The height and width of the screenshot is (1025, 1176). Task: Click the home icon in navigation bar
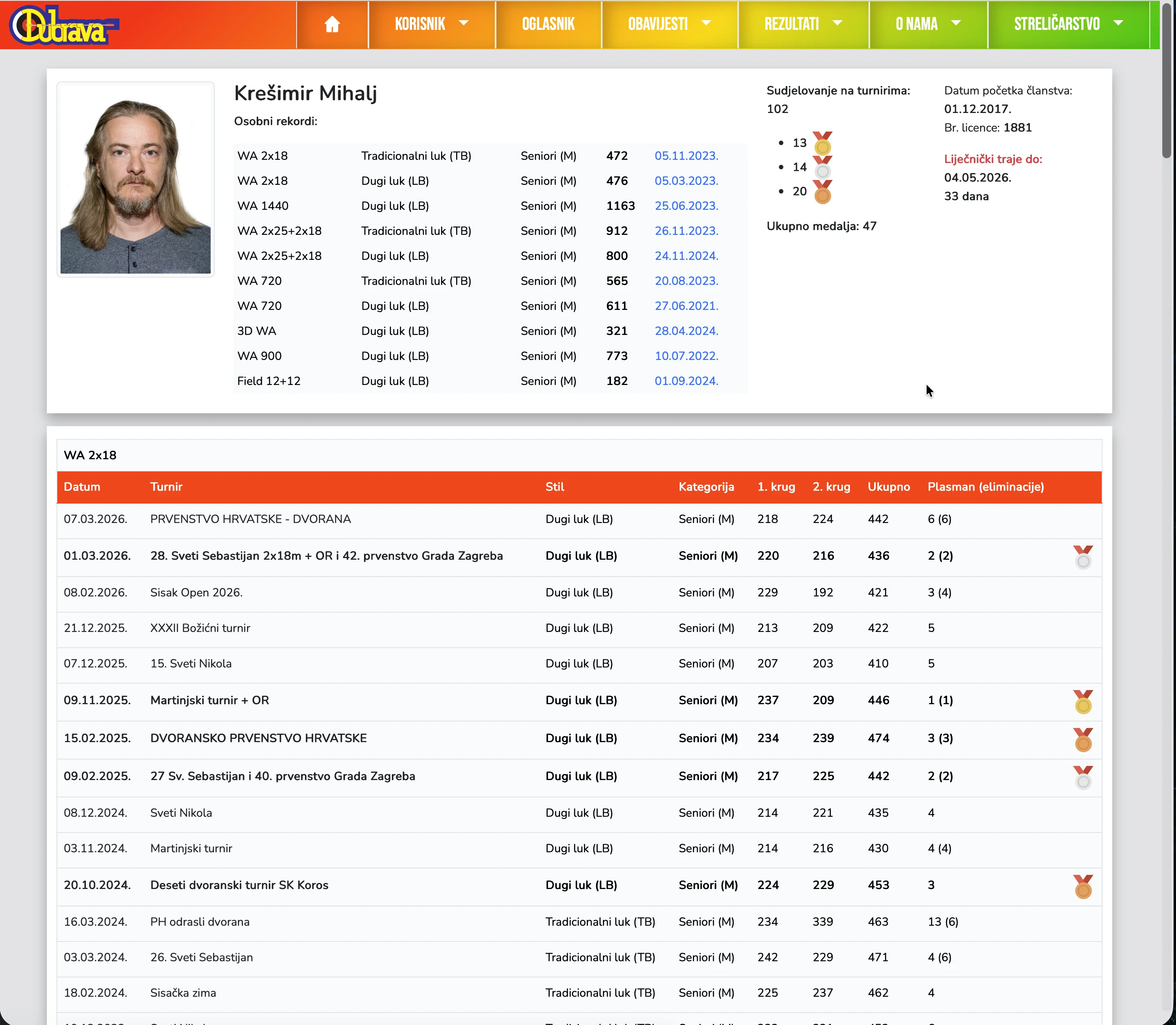[x=332, y=24]
